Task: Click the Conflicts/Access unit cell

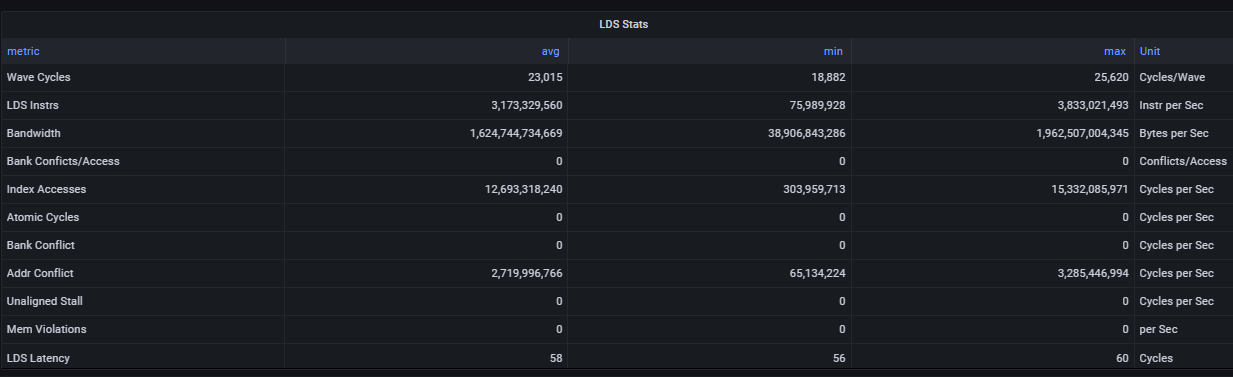Action: click(1183, 161)
